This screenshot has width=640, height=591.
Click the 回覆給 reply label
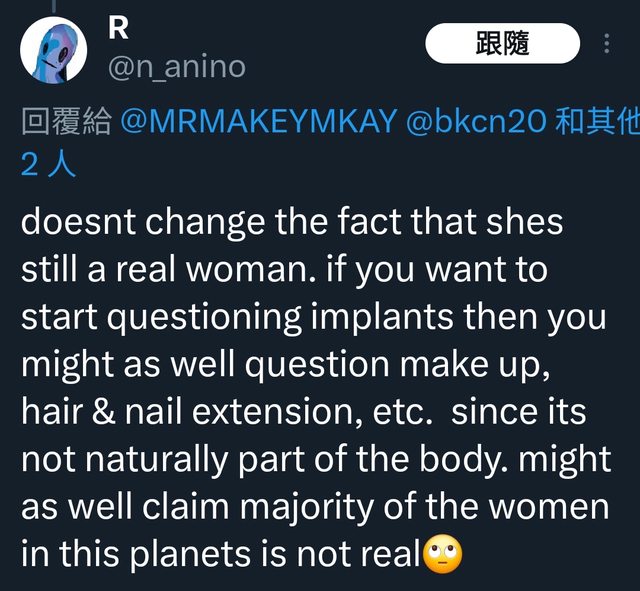pos(64,122)
